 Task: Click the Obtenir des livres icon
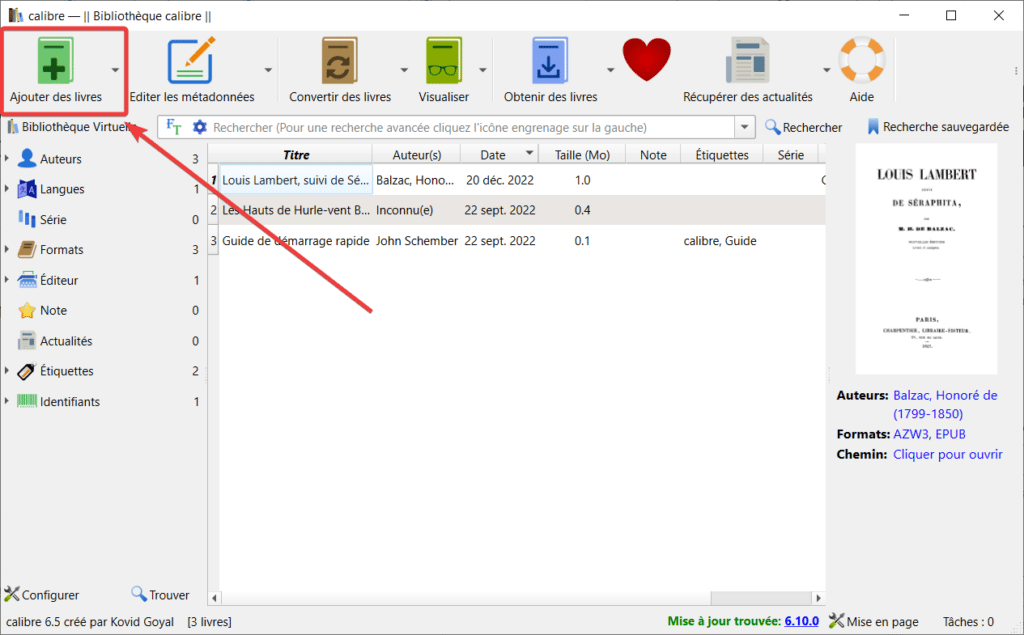coord(550,61)
